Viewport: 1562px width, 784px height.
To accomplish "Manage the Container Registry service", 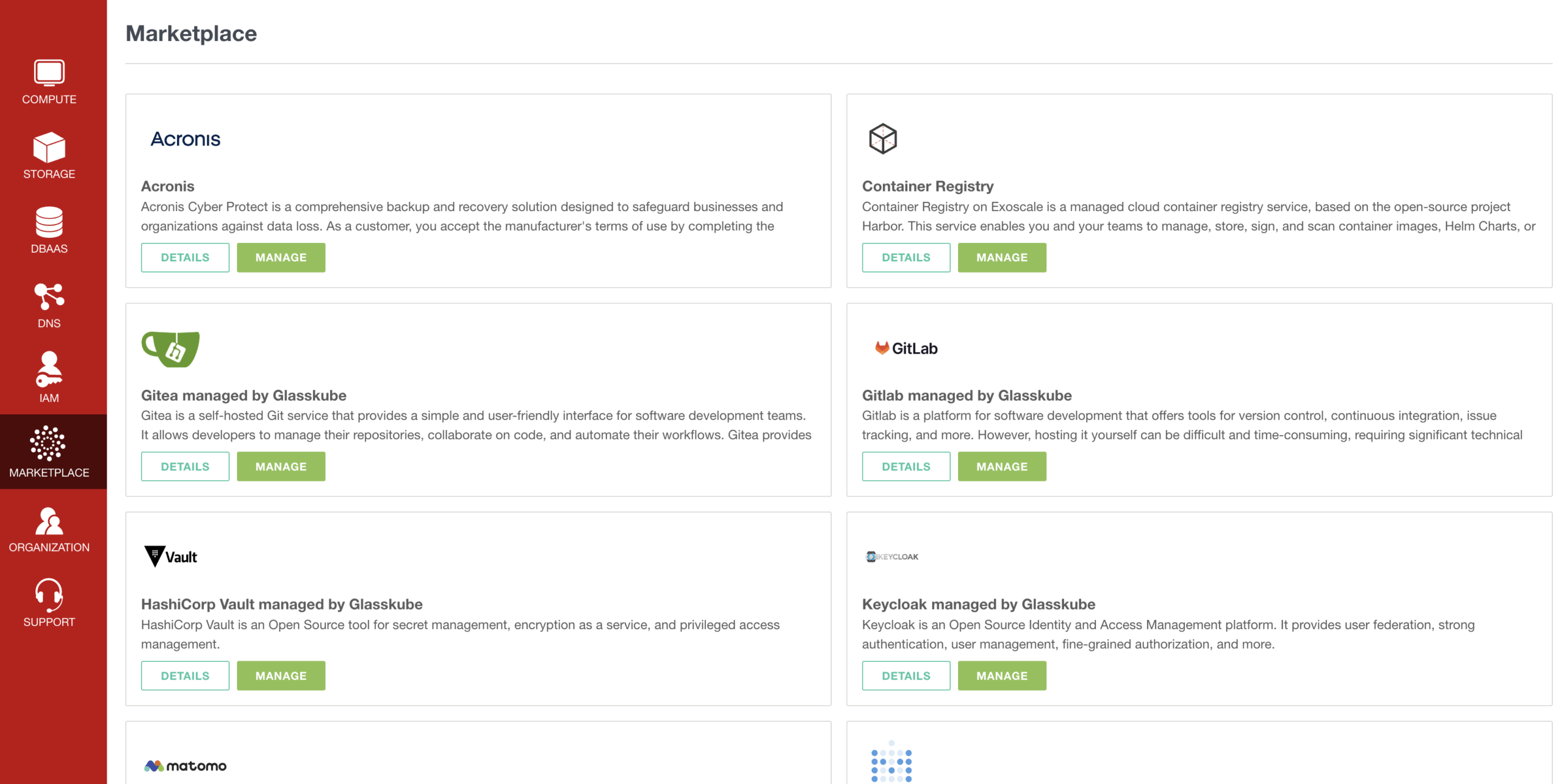I will pos(1001,257).
